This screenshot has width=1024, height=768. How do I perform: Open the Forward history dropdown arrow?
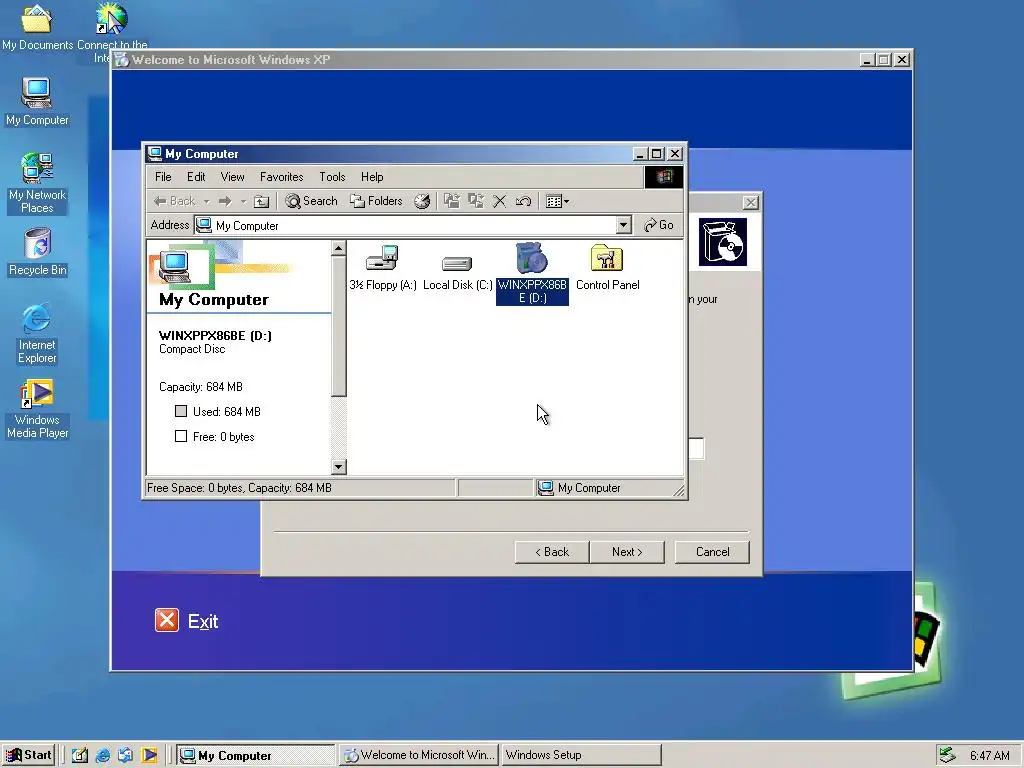244,201
